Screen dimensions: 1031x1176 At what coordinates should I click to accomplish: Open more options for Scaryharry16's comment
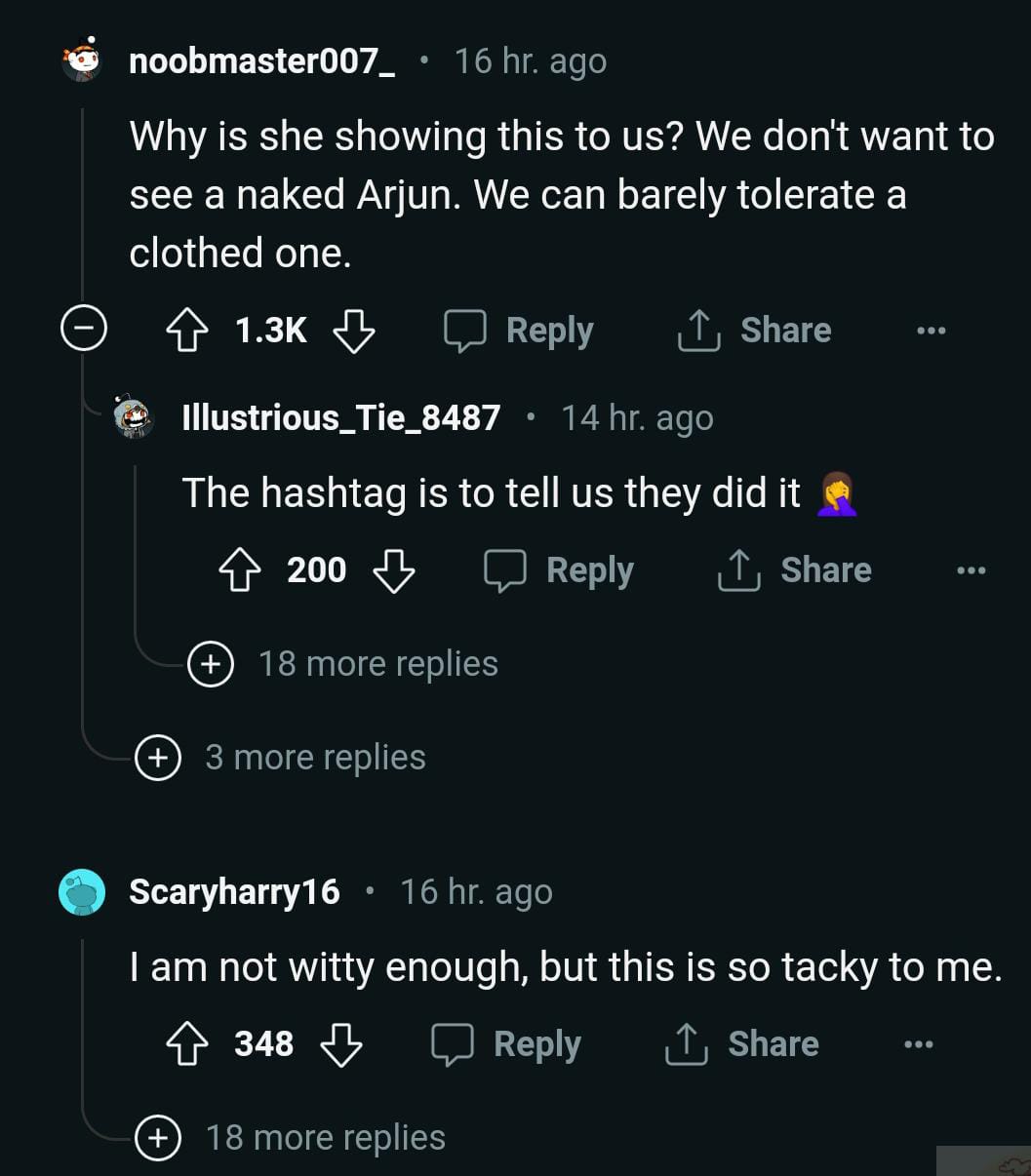[x=918, y=1044]
